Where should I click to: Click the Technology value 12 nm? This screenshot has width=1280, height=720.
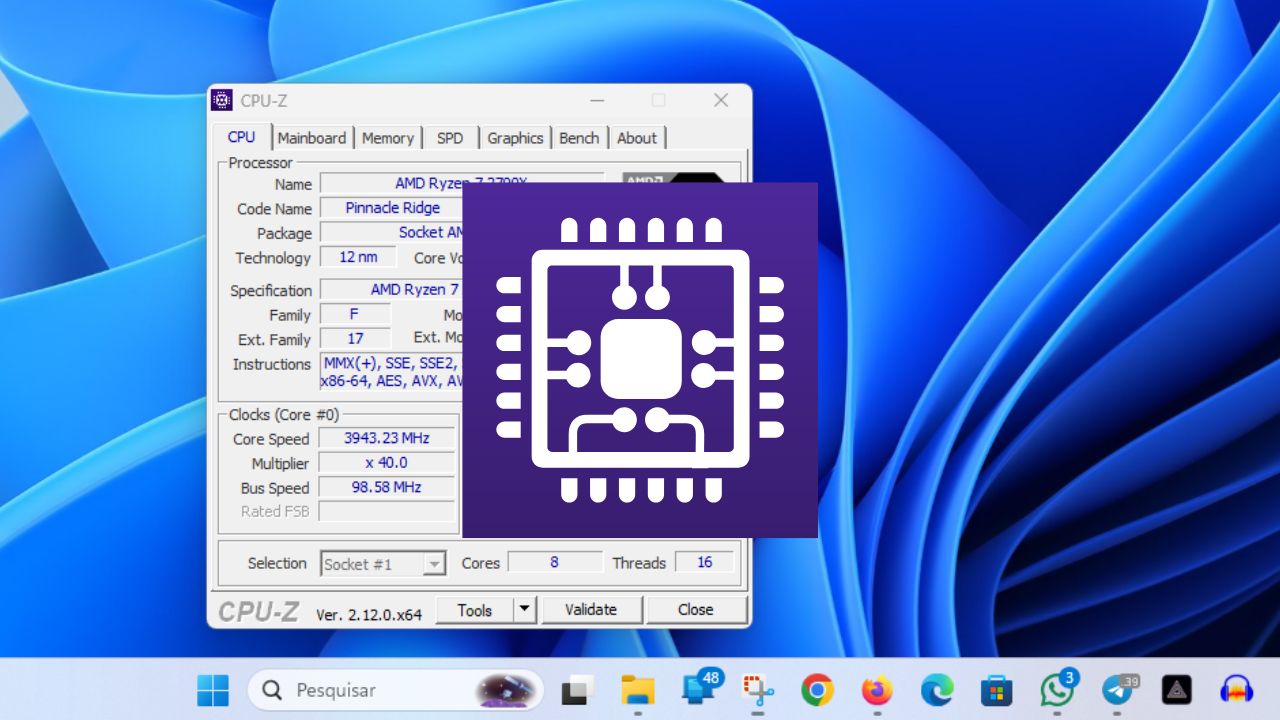click(358, 257)
